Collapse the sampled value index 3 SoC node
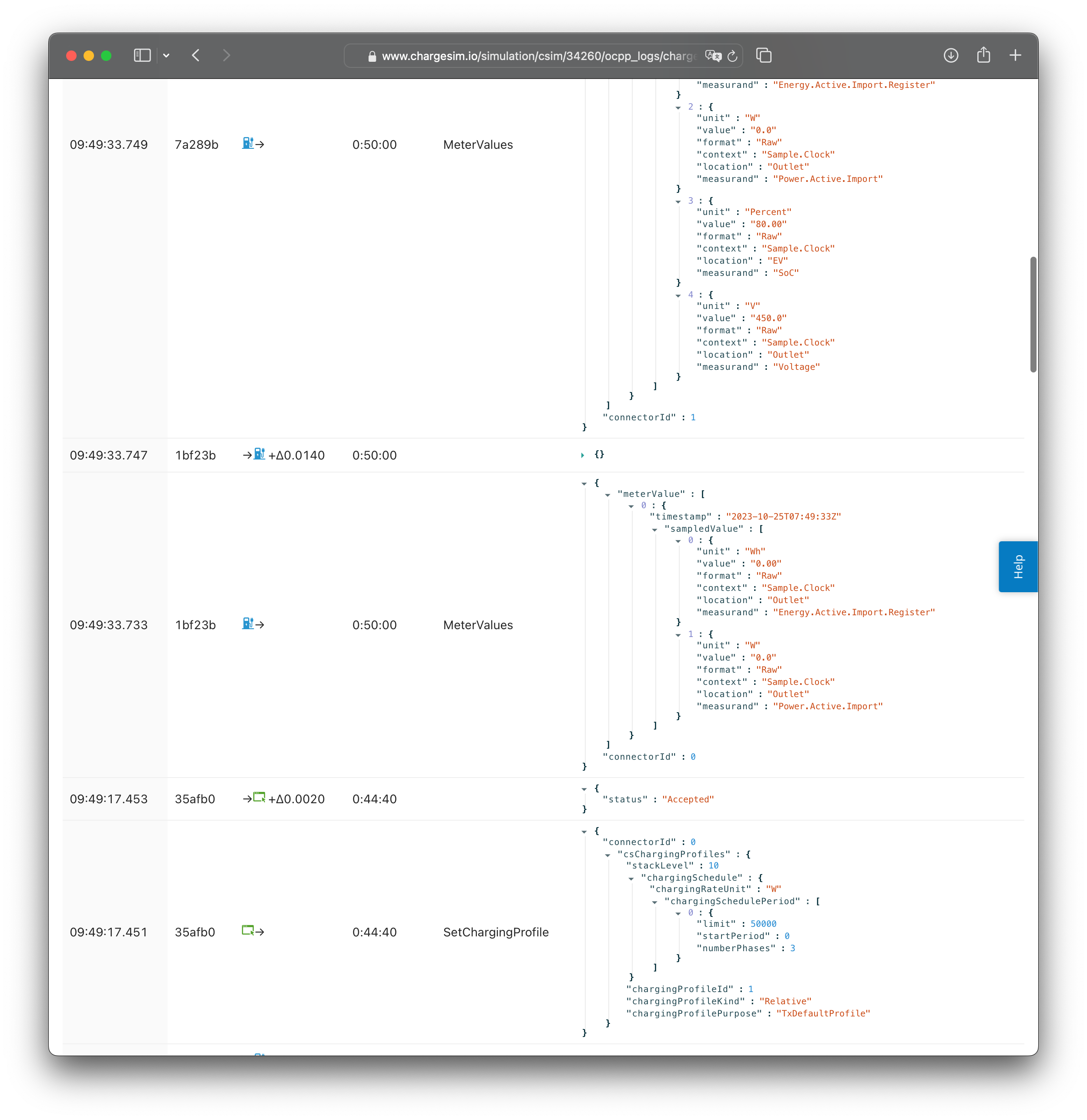Screen dimensions: 1087x1120 pos(678,202)
